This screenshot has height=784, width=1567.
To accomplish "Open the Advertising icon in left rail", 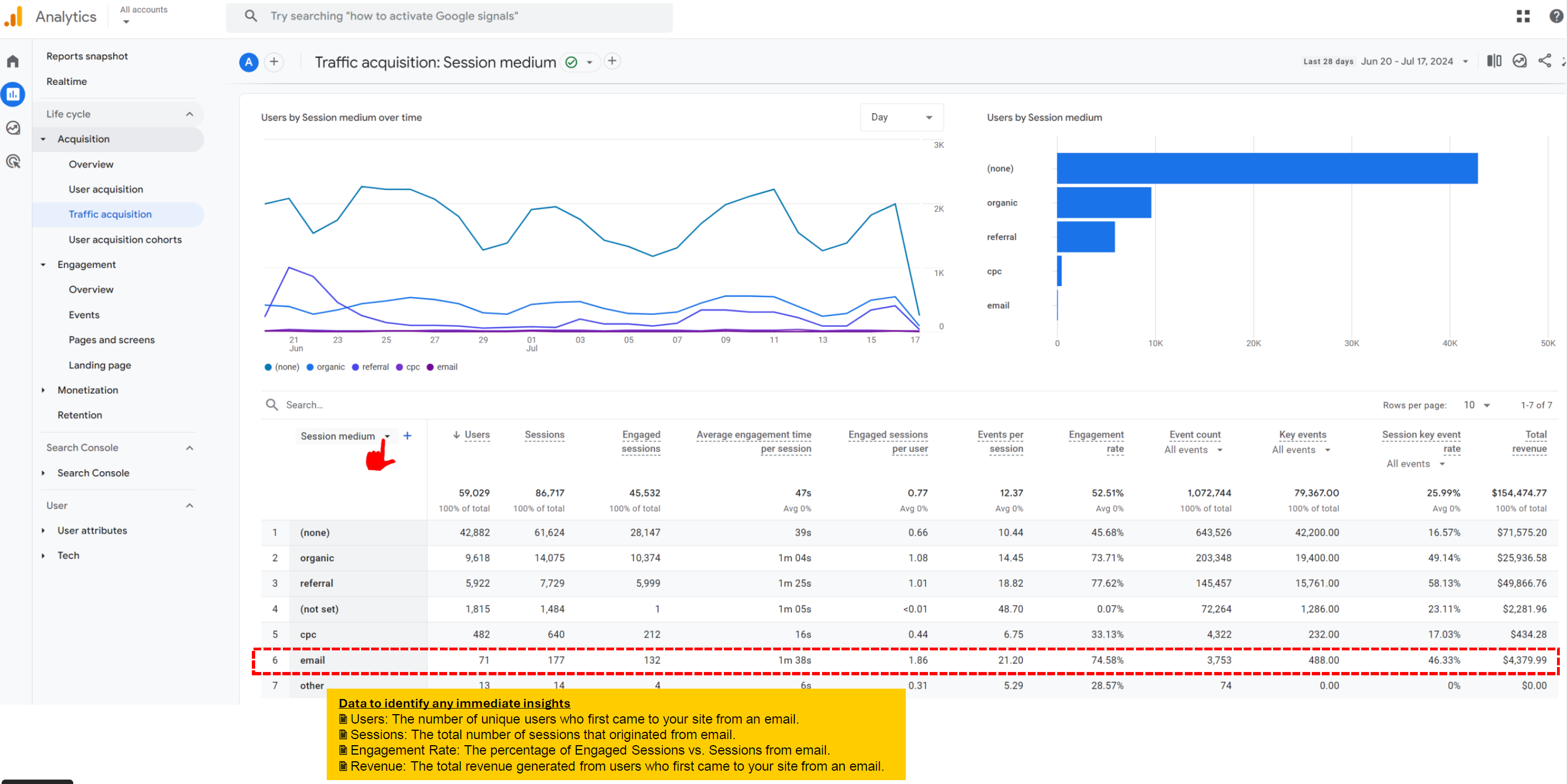I will tap(13, 162).
